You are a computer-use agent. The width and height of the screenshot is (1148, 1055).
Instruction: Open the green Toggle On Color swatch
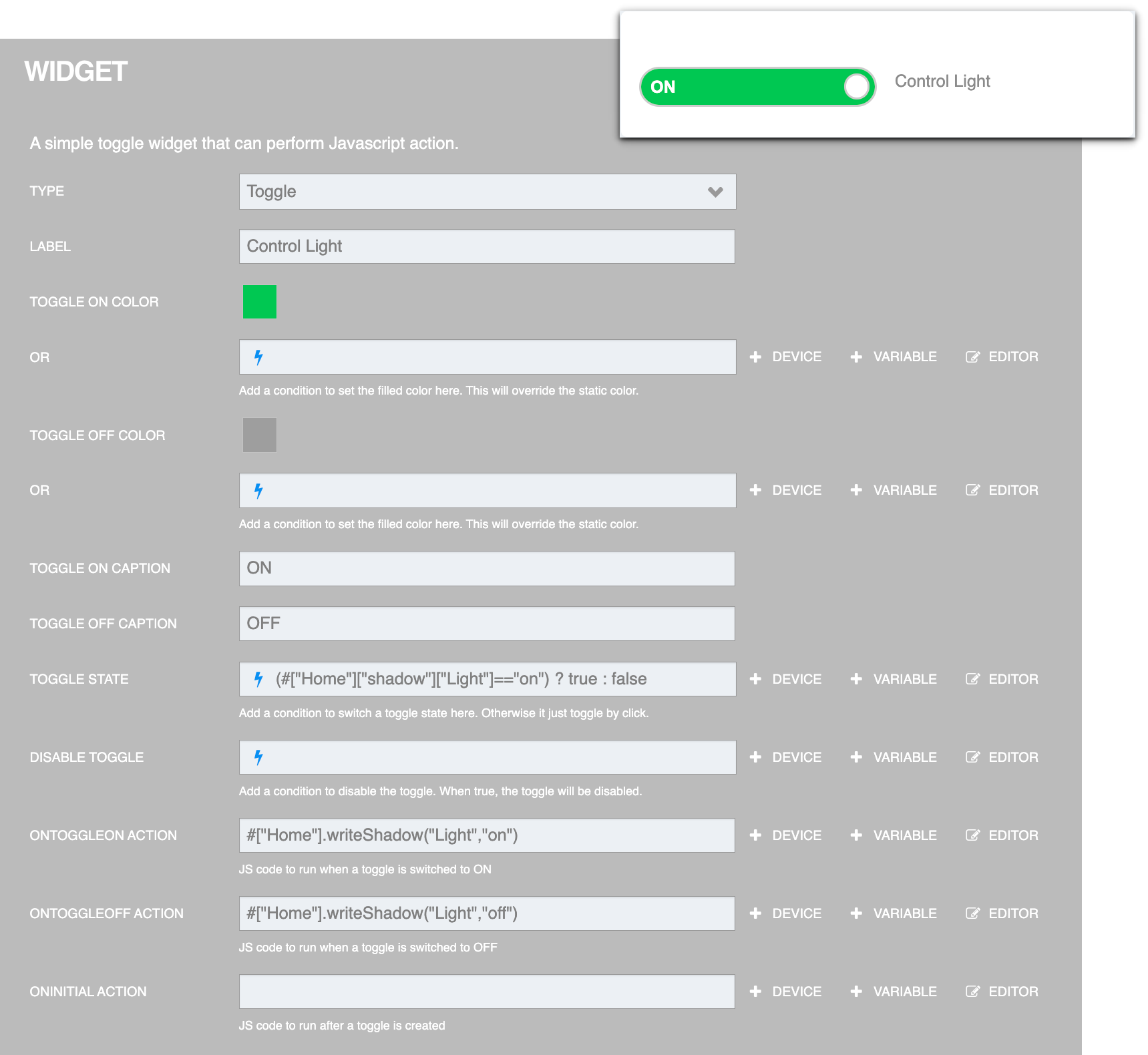tap(260, 302)
